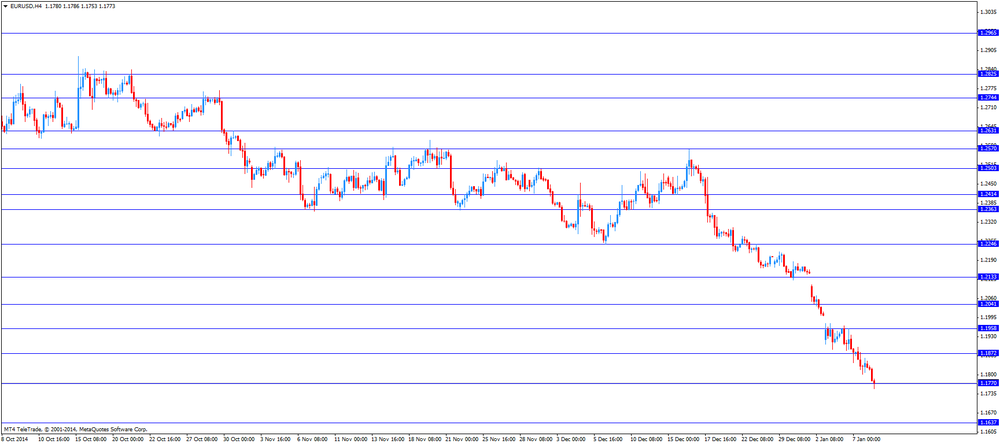Click the 1.1735 price axis label
The height and width of the screenshot is (444, 1000).
[x=988, y=394]
